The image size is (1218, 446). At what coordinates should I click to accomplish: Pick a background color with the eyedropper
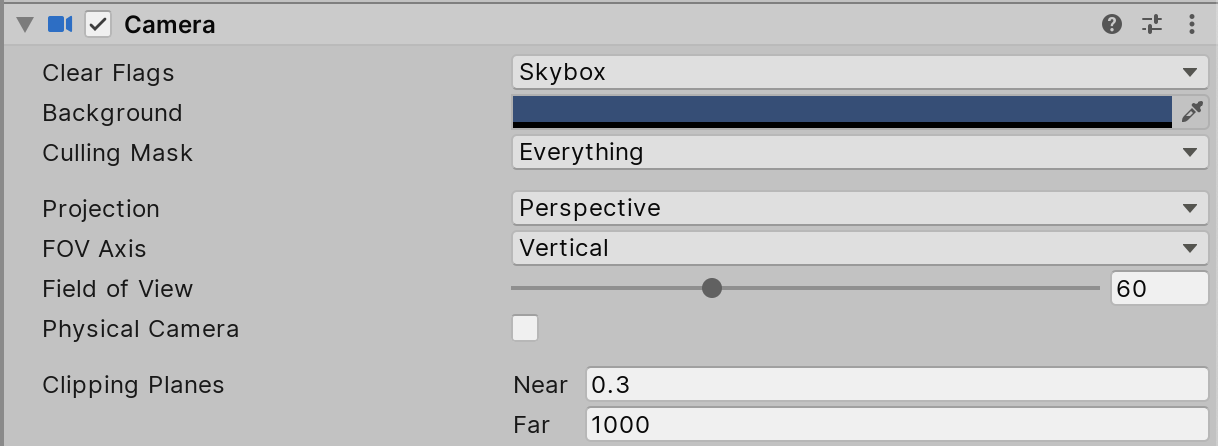1191,112
